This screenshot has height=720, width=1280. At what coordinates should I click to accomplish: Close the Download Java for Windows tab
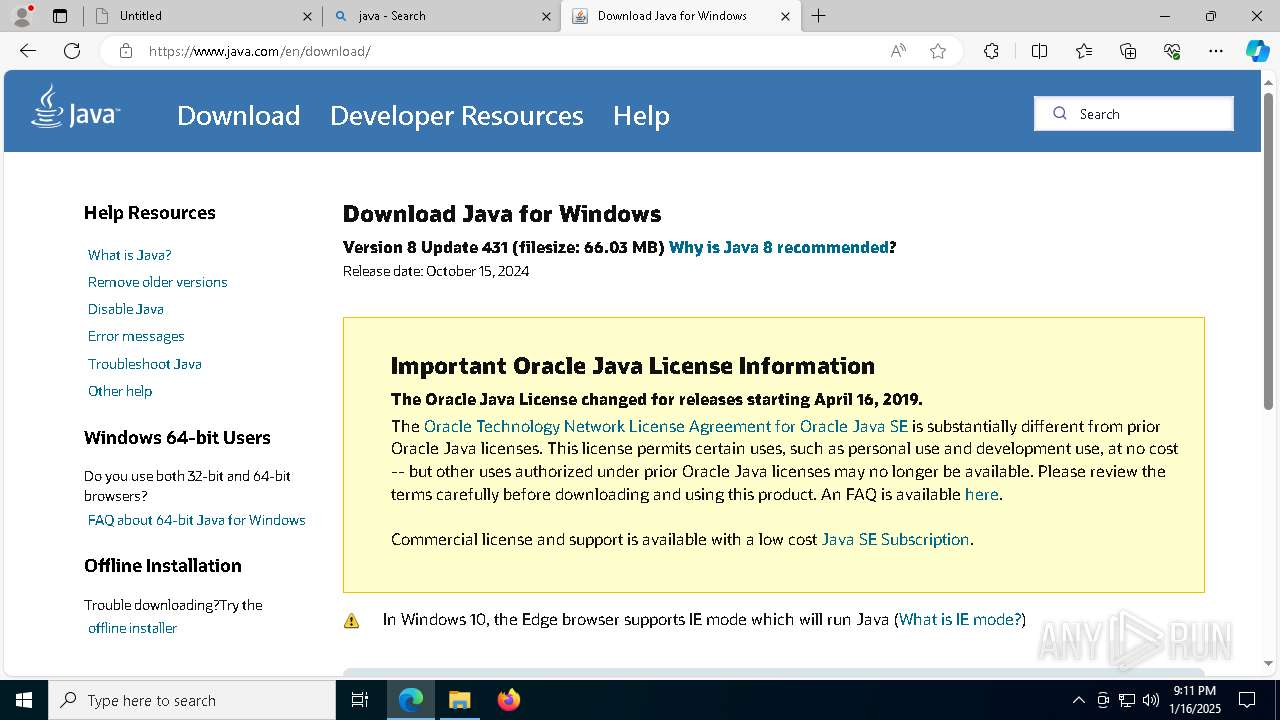click(x=785, y=16)
